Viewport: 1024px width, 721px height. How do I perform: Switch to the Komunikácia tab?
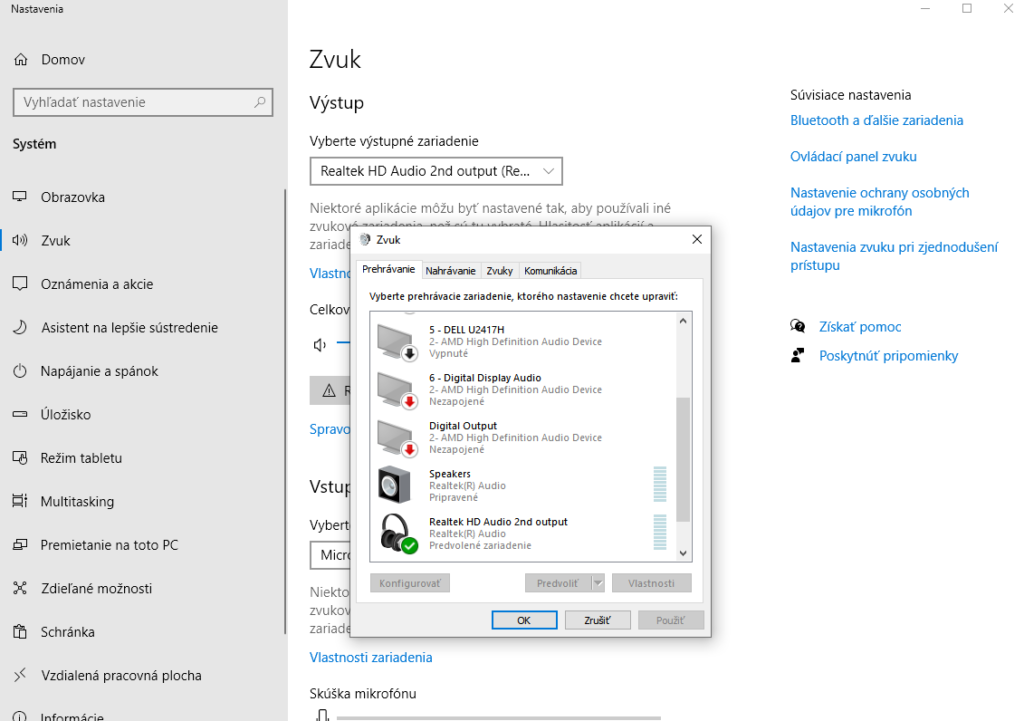[x=550, y=271]
